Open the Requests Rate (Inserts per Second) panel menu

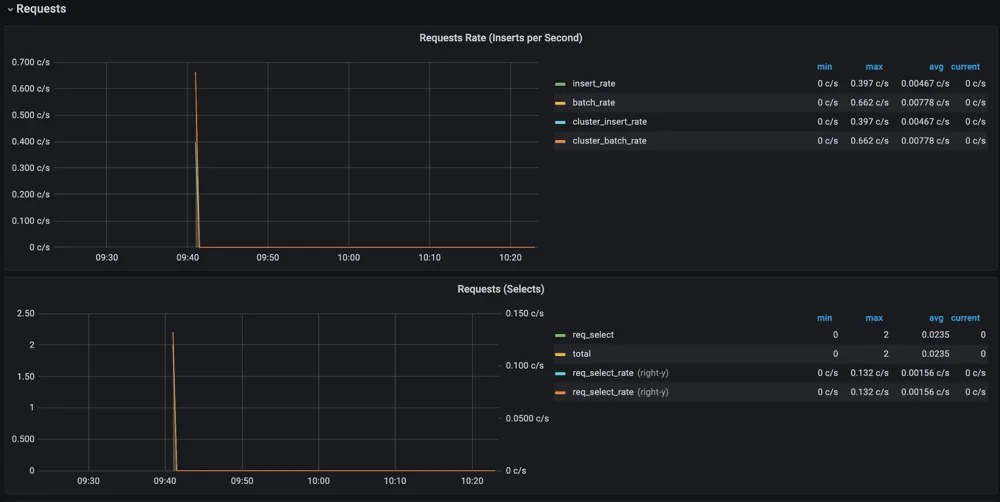click(x=500, y=38)
